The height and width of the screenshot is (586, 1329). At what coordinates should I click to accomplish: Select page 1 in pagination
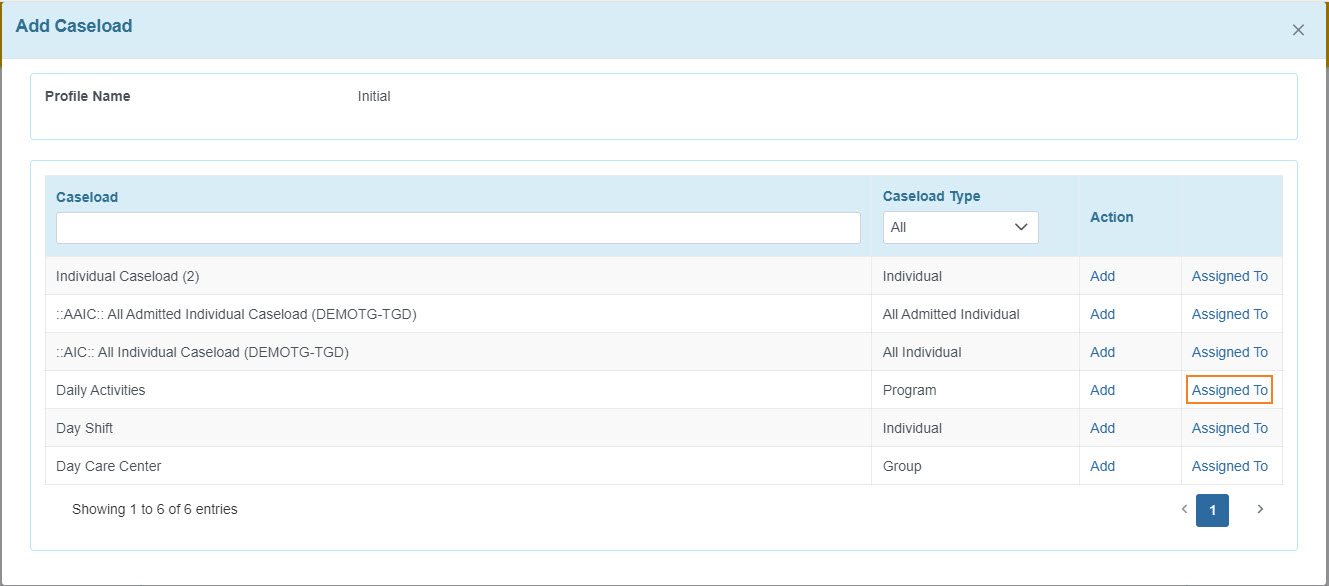tap(1212, 510)
